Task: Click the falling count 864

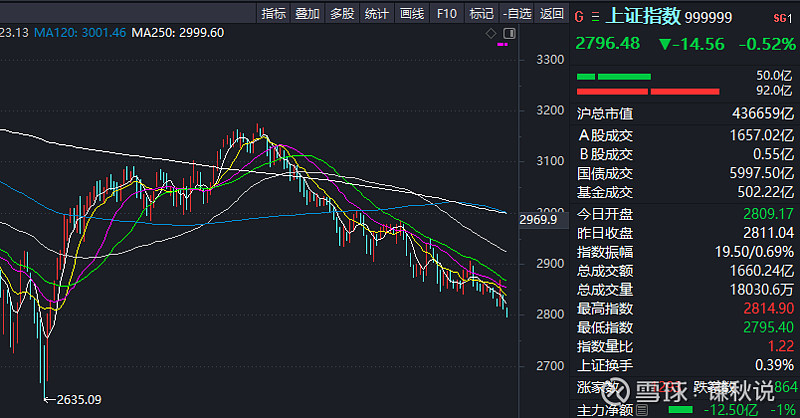Action: click(786, 388)
